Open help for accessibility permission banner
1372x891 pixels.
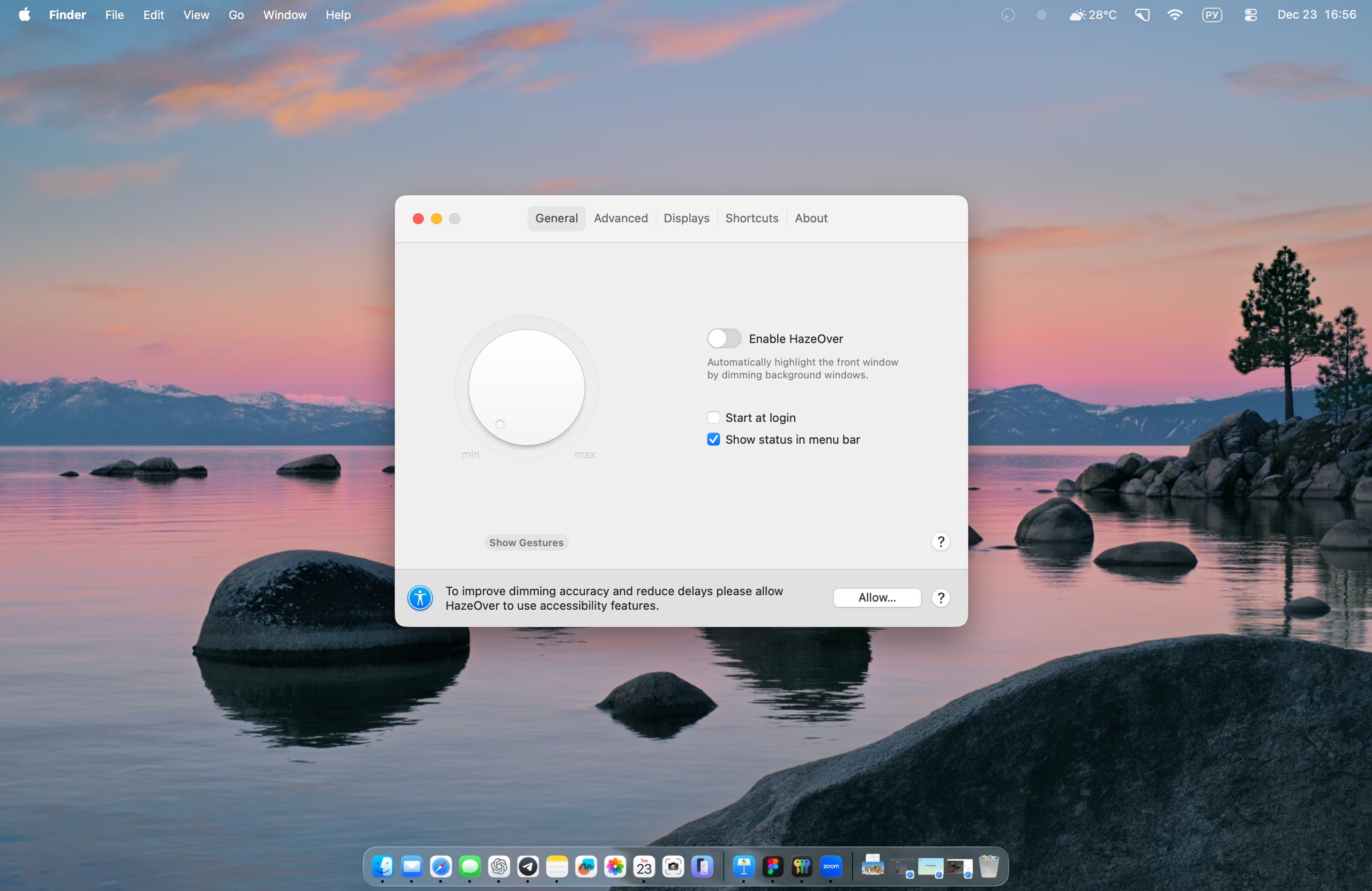pyautogui.click(x=940, y=597)
